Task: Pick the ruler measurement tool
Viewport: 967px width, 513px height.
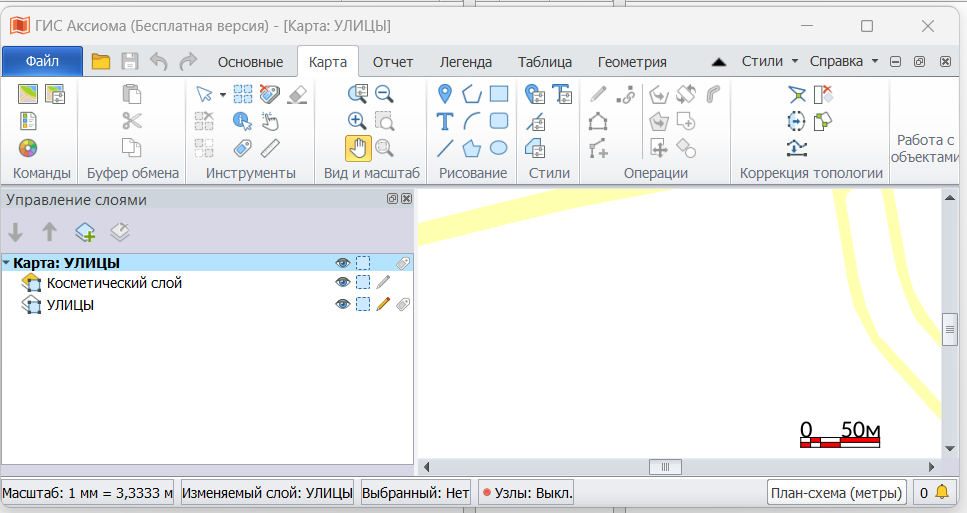Action: (270, 148)
